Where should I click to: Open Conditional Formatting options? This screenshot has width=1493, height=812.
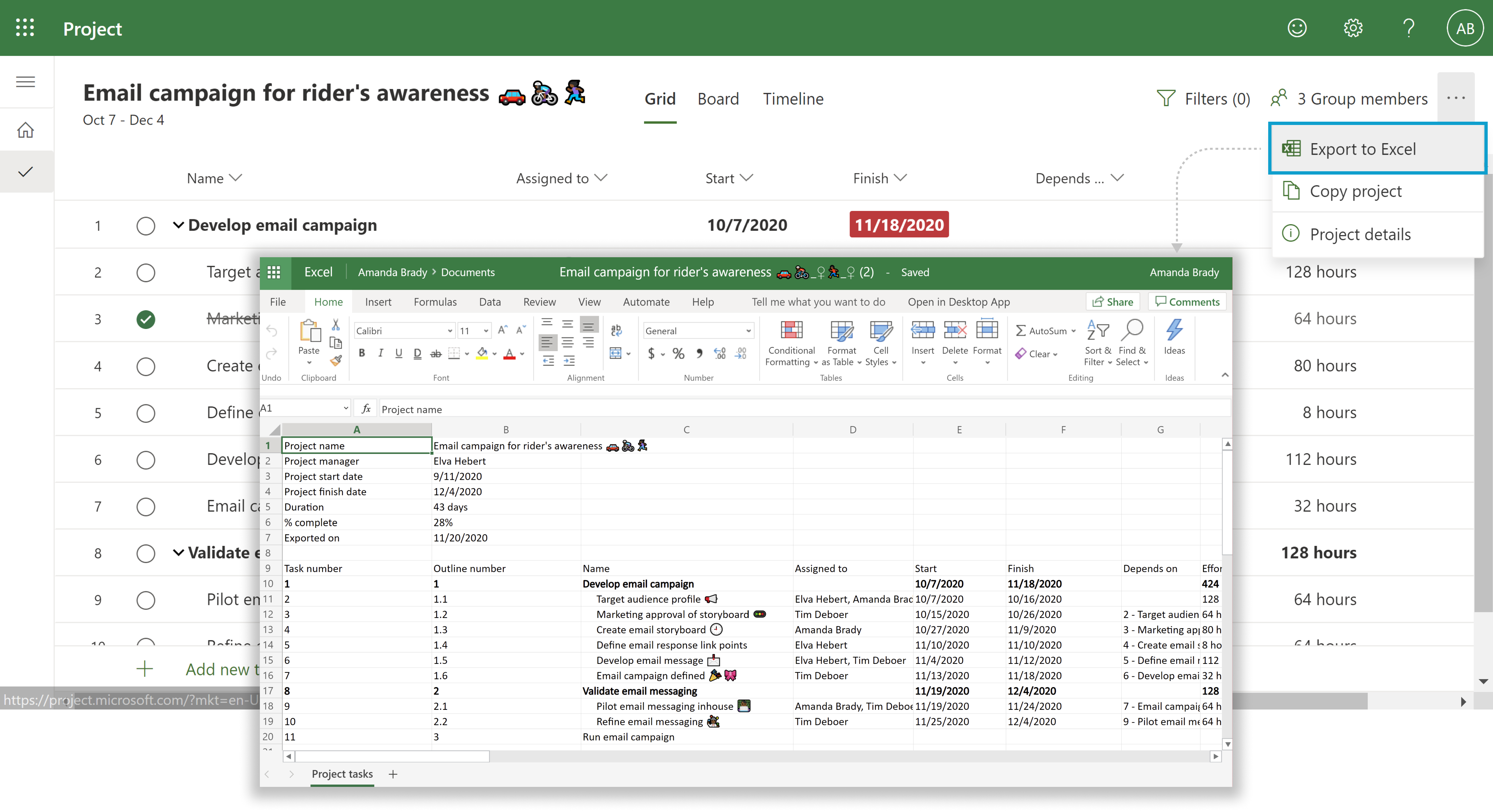[x=790, y=342]
